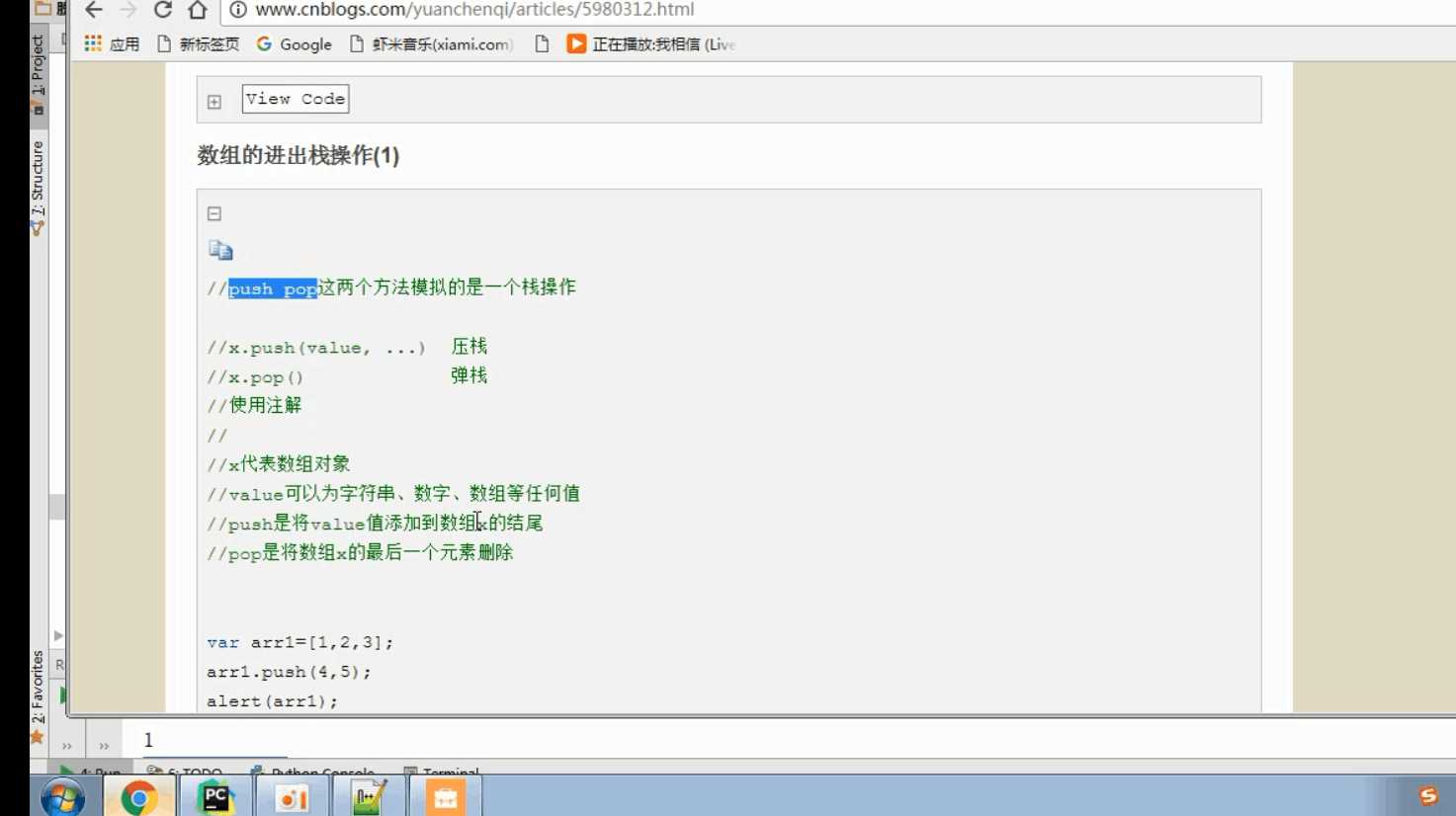Screen dimensions: 1456x816
Task: Open the browser home page
Action: pyautogui.click(x=198, y=10)
